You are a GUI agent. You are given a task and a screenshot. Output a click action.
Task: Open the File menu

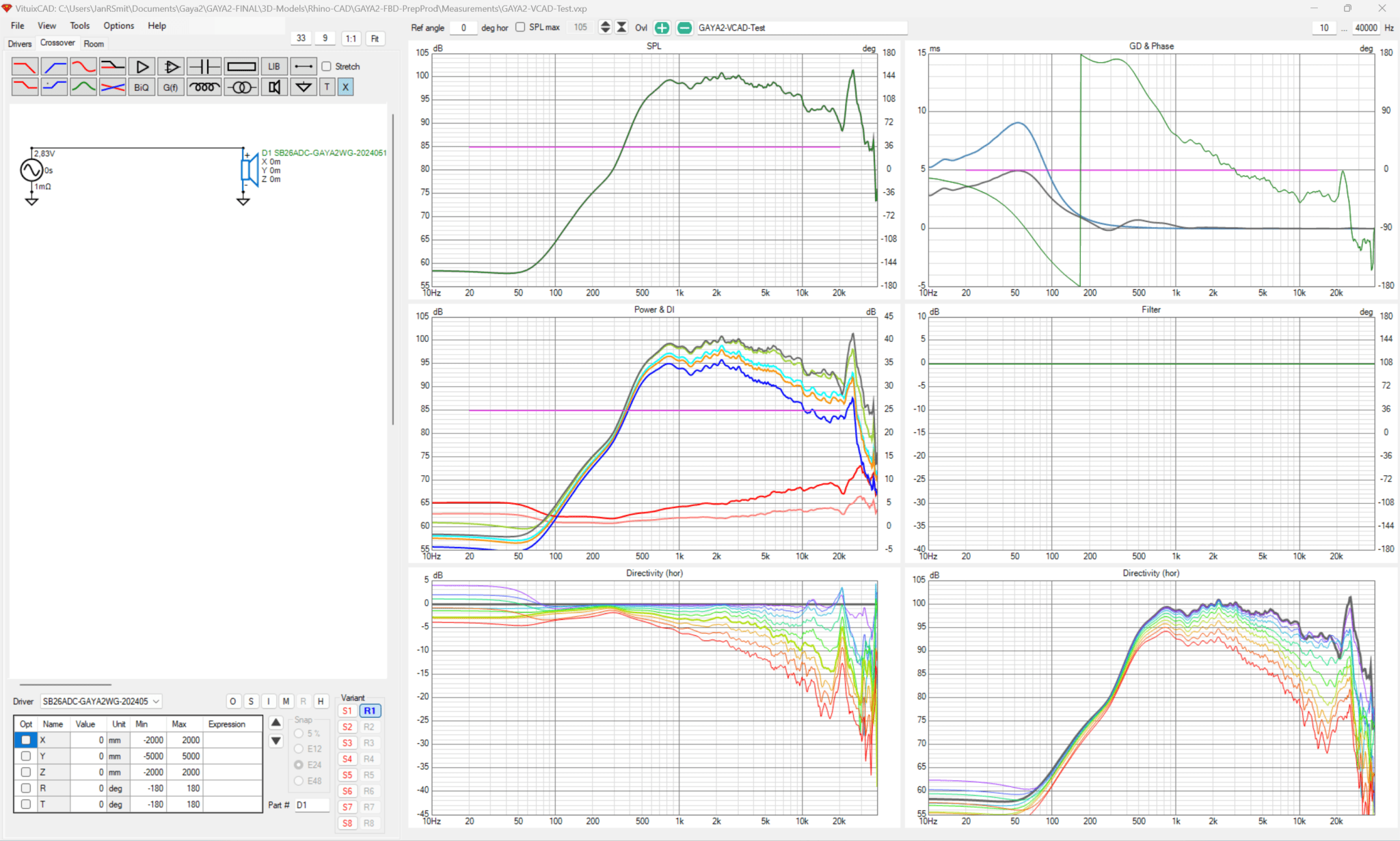pyautogui.click(x=18, y=25)
